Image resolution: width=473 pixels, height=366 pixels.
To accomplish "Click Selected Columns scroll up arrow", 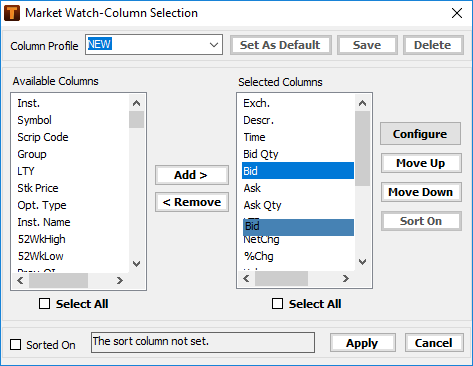I will [x=362, y=103].
